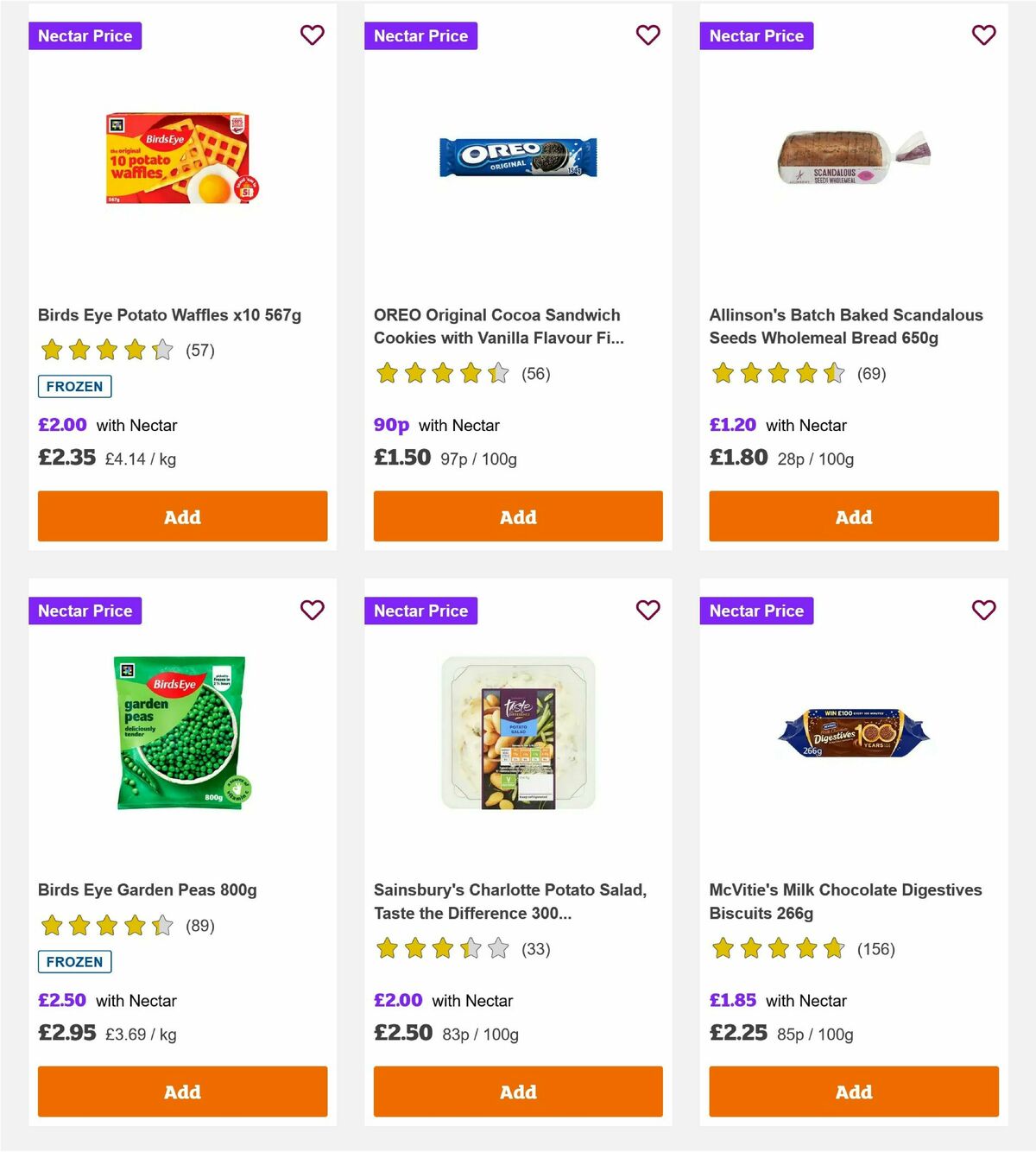Open reviews via garden peas star rating
This screenshot has width=1036, height=1152.
(x=104, y=925)
